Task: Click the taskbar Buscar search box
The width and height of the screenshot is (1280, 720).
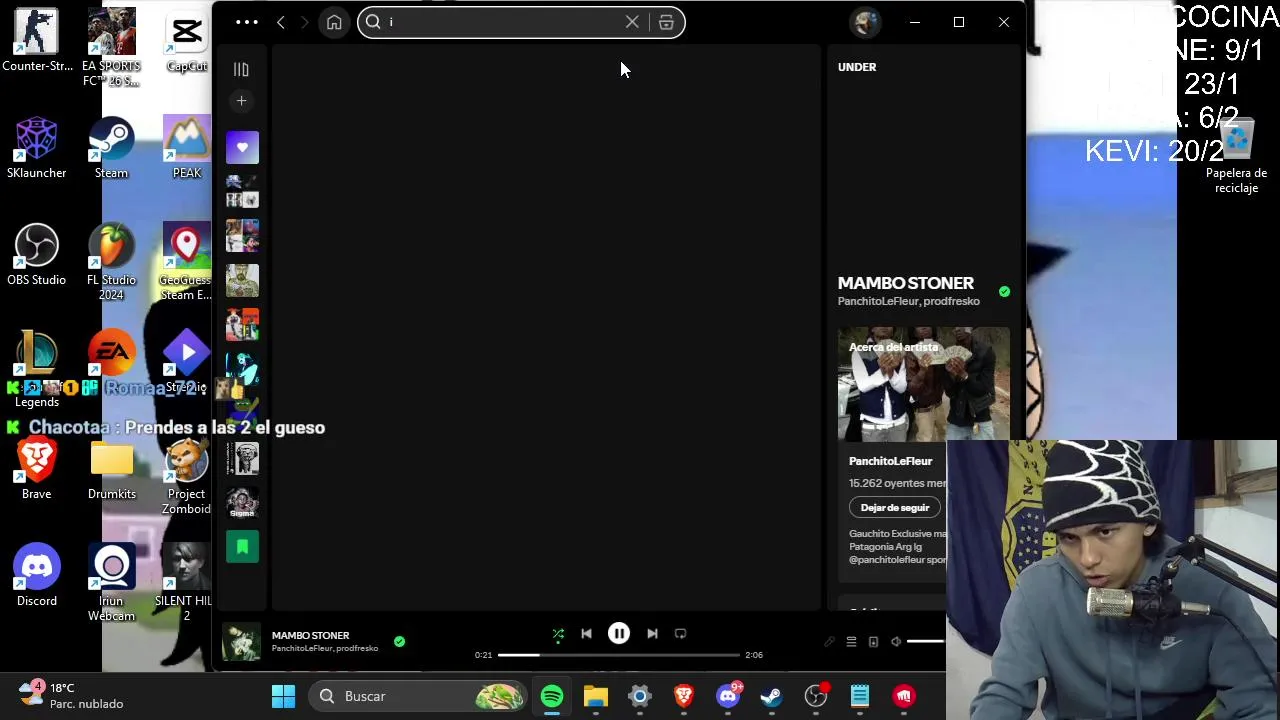Action: point(418,696)
